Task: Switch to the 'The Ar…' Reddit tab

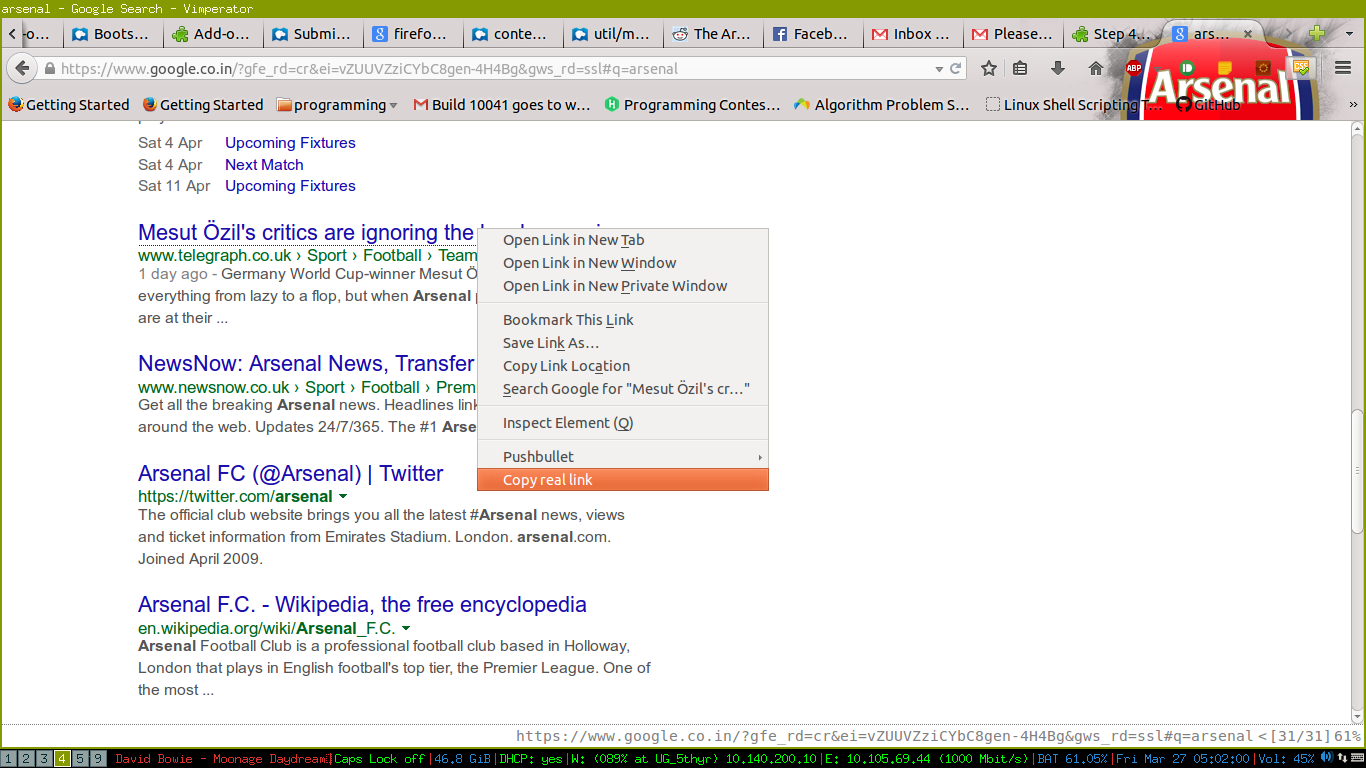Action: 712,33
